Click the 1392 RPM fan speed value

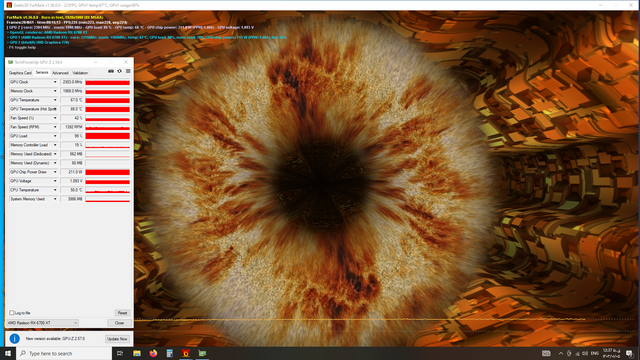[x=72, y=127]
